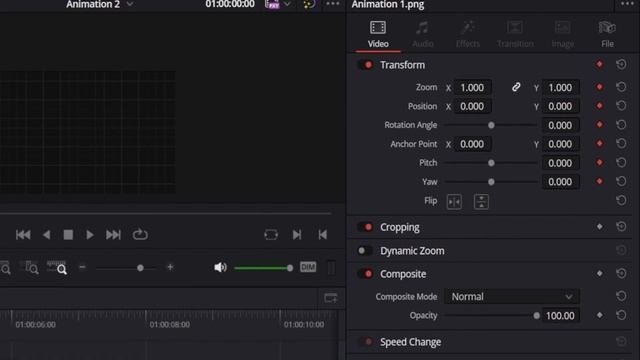Viewport: 640px width, 360px height.
Task: Reset the Rotation Angle value
Action: pos(621,124)
